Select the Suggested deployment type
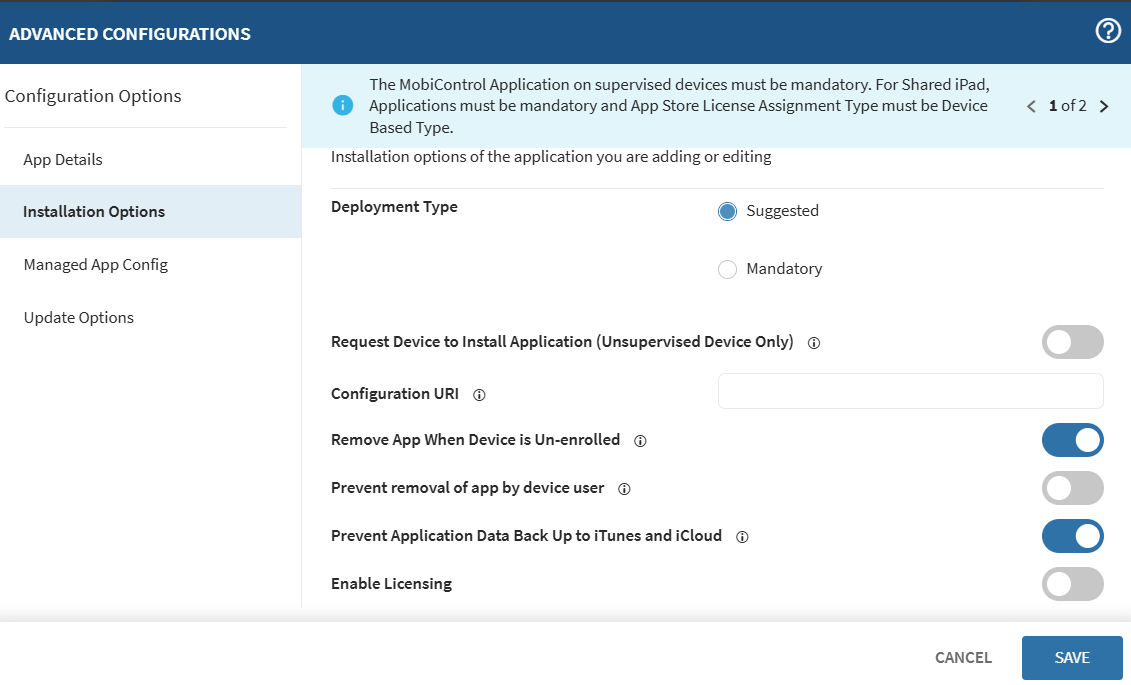This screenshot has height=685, width=1131. click(x=727, y=211)
